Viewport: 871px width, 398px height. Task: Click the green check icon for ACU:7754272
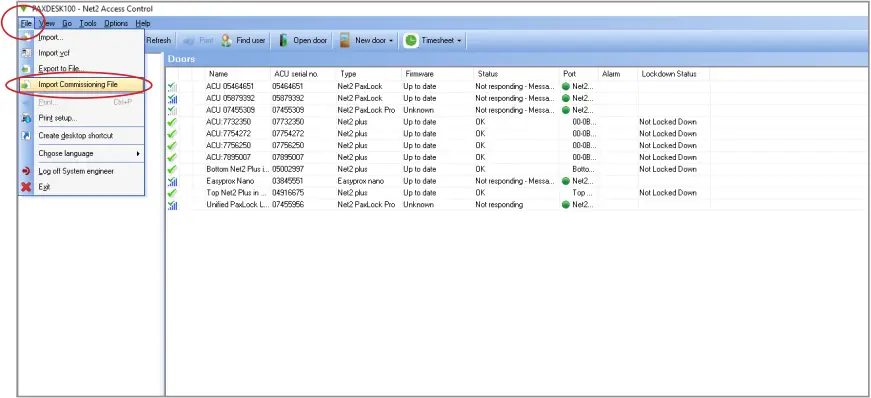[x=172, y=133]
